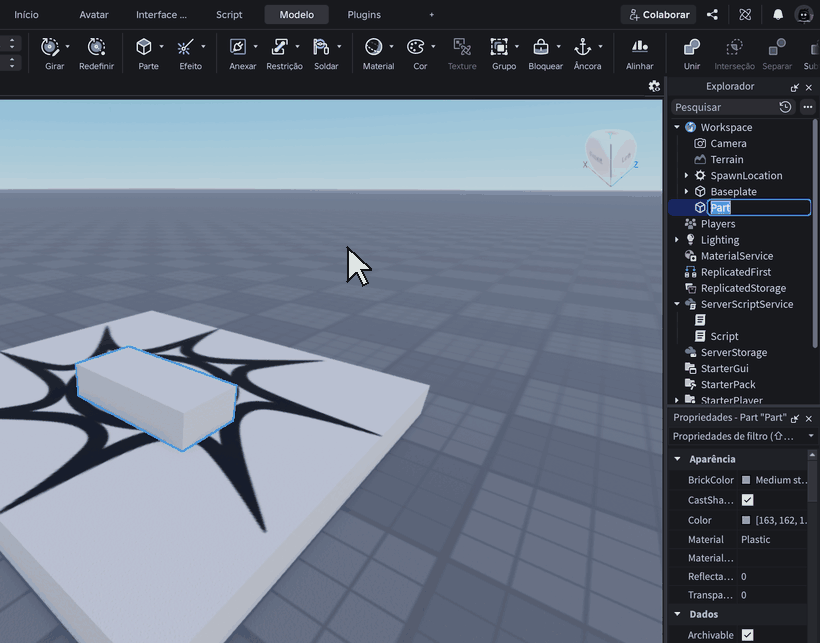Select the Unir union tool
This screenshot has height=643, width=820.
tap(692, 53)
